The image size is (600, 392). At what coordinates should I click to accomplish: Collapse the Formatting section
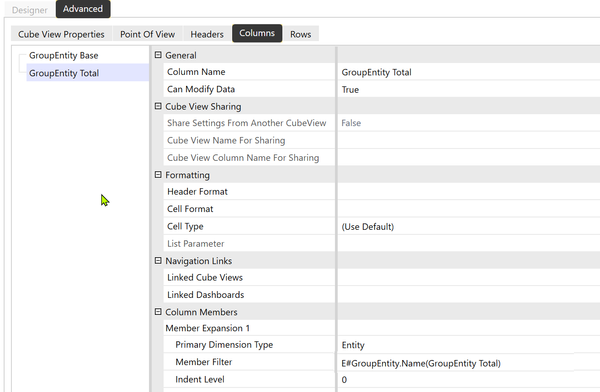(x=158, y=175)
